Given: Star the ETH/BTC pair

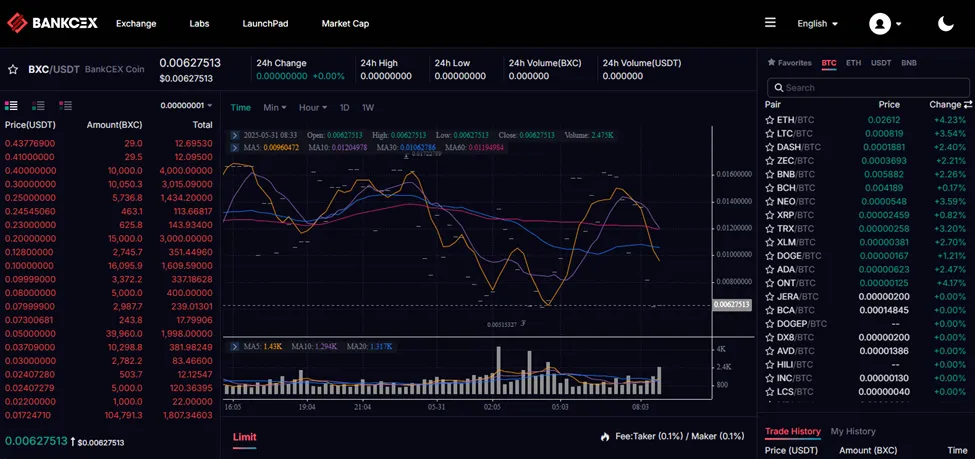Looking at the screenshot, I should tap(770, 120).
